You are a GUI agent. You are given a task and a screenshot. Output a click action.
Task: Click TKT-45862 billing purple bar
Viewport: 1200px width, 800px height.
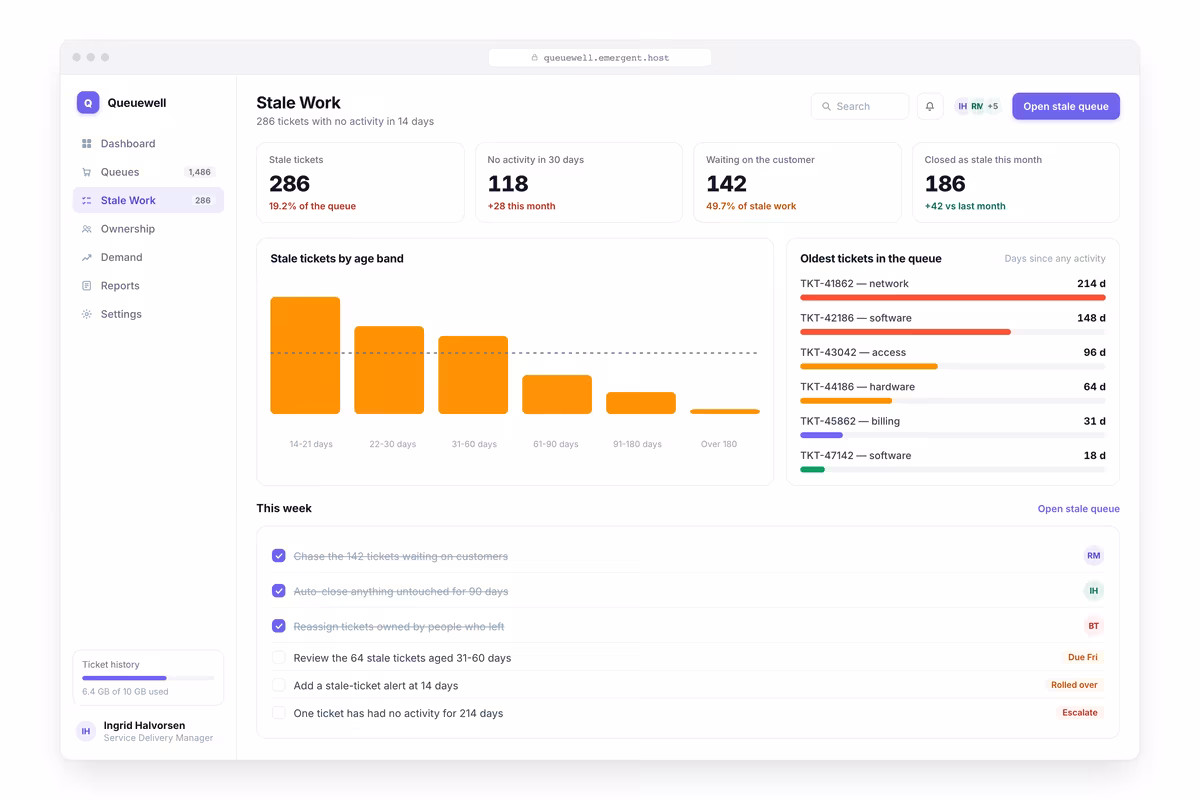[x=821, y=435]
